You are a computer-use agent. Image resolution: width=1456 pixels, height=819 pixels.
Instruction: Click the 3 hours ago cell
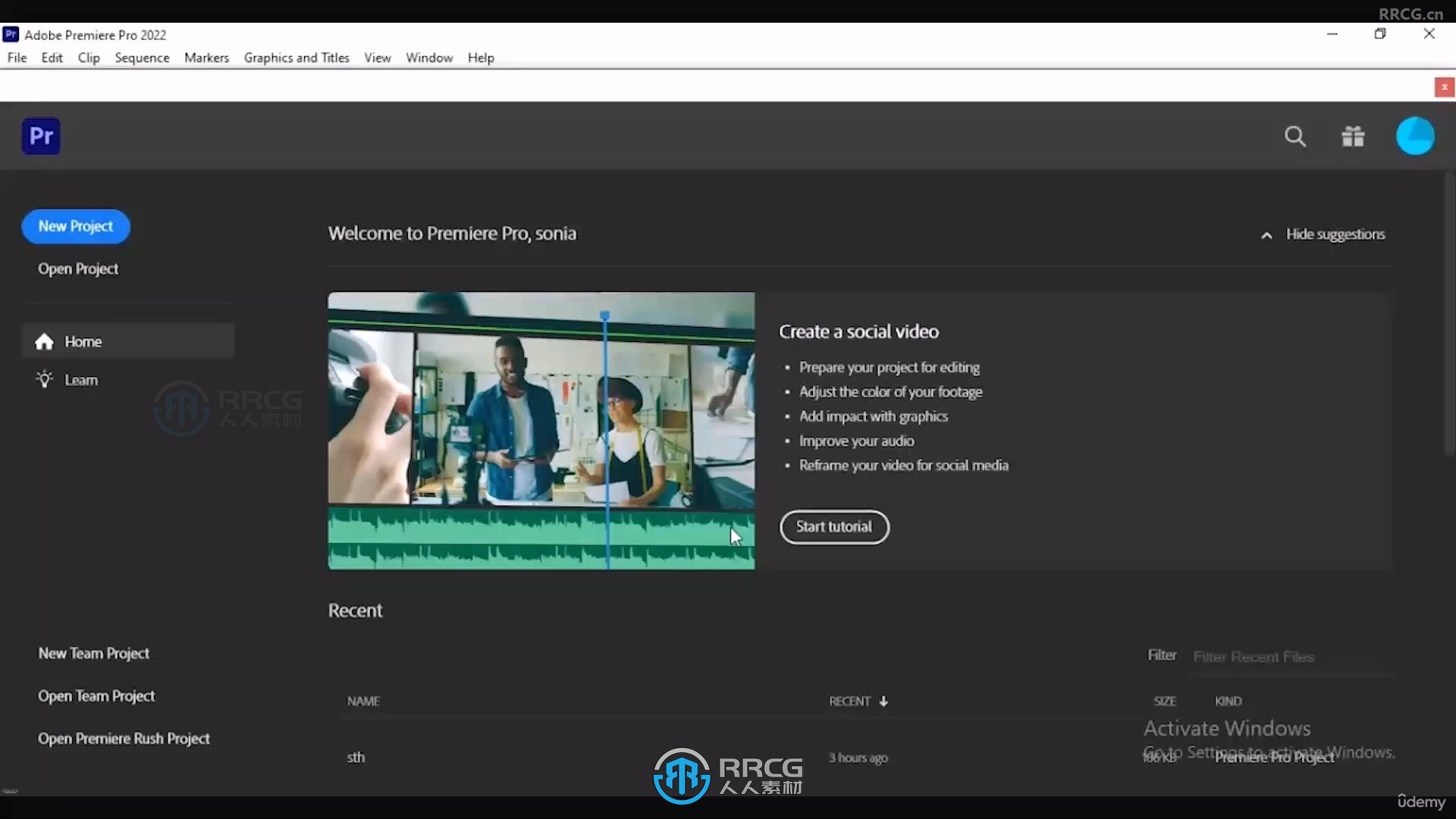(858, 758)
